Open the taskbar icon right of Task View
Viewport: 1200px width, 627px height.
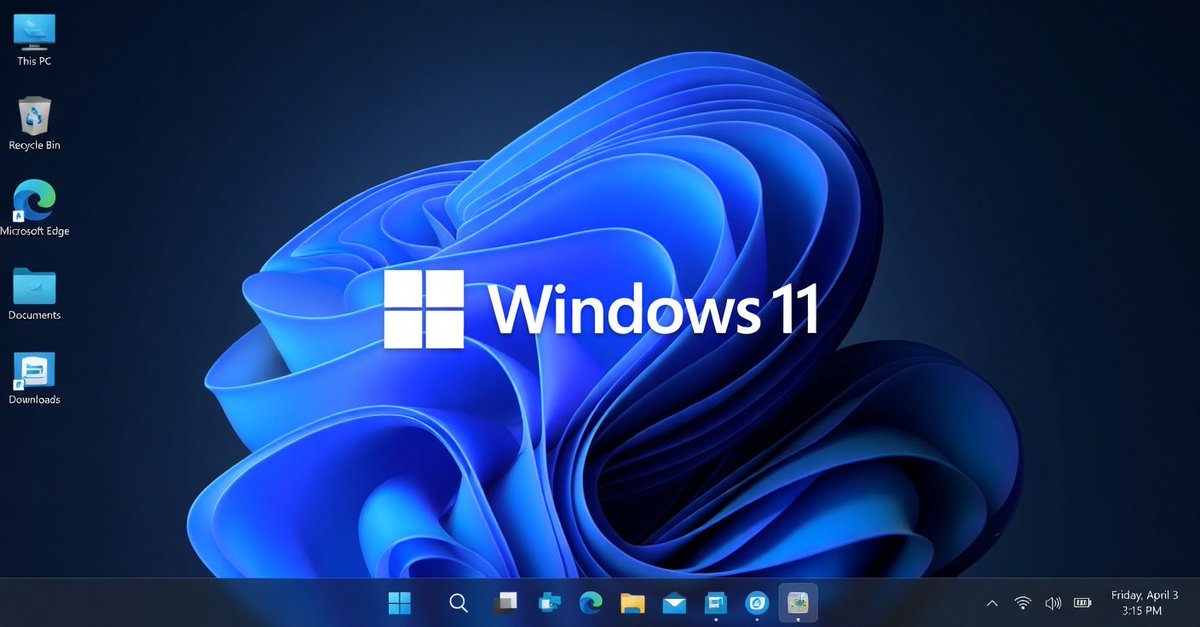click(x=549, y=603)
